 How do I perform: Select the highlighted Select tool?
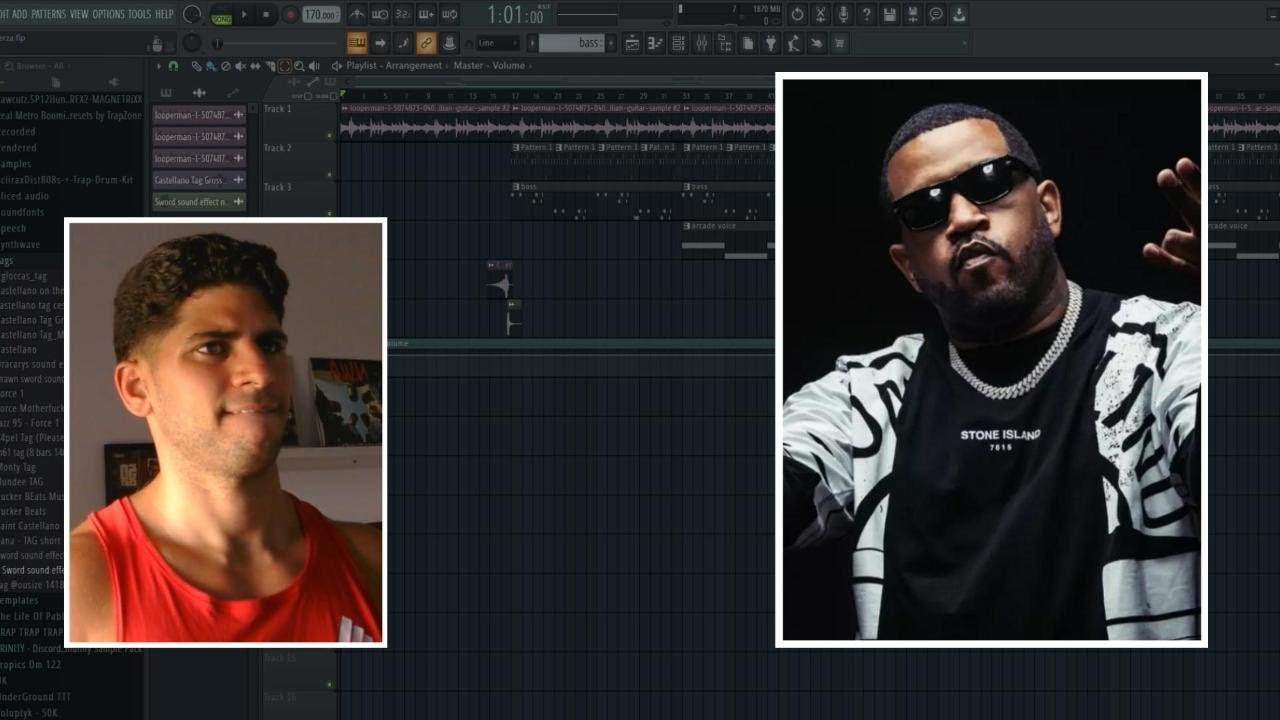[285, 66]
